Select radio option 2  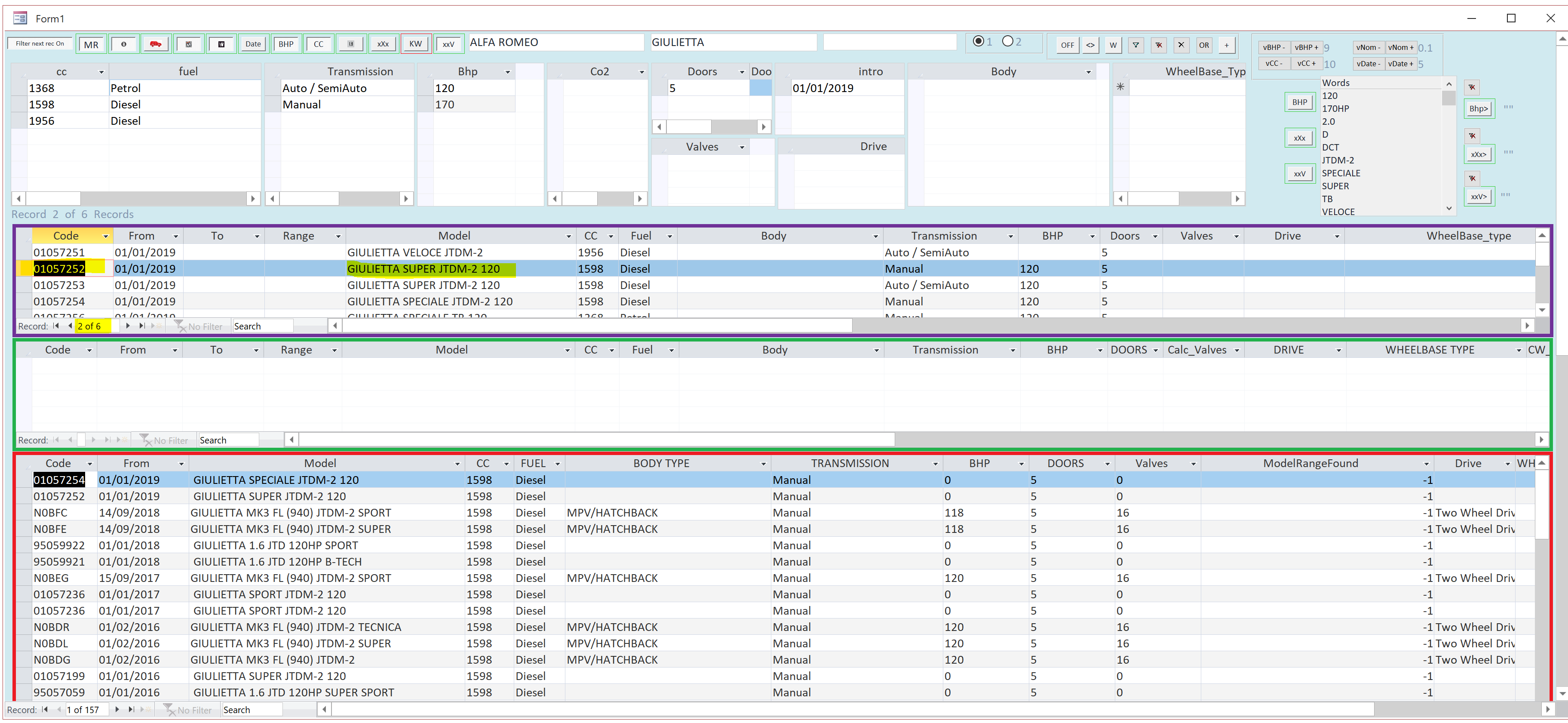click(1008, 41)
